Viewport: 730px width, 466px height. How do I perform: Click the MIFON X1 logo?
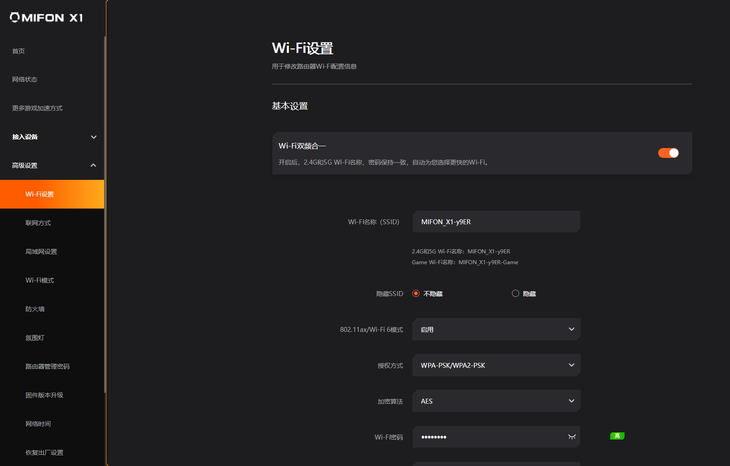tap(46, 17)
